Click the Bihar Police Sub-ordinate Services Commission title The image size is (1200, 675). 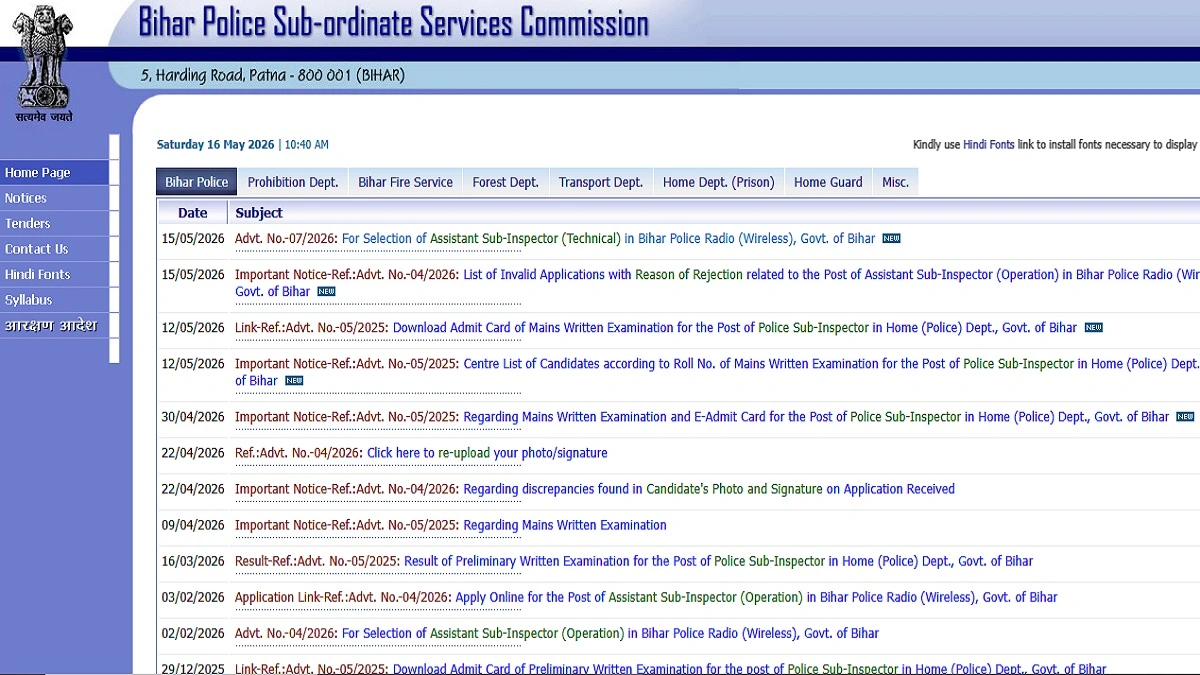coord(393,22)
